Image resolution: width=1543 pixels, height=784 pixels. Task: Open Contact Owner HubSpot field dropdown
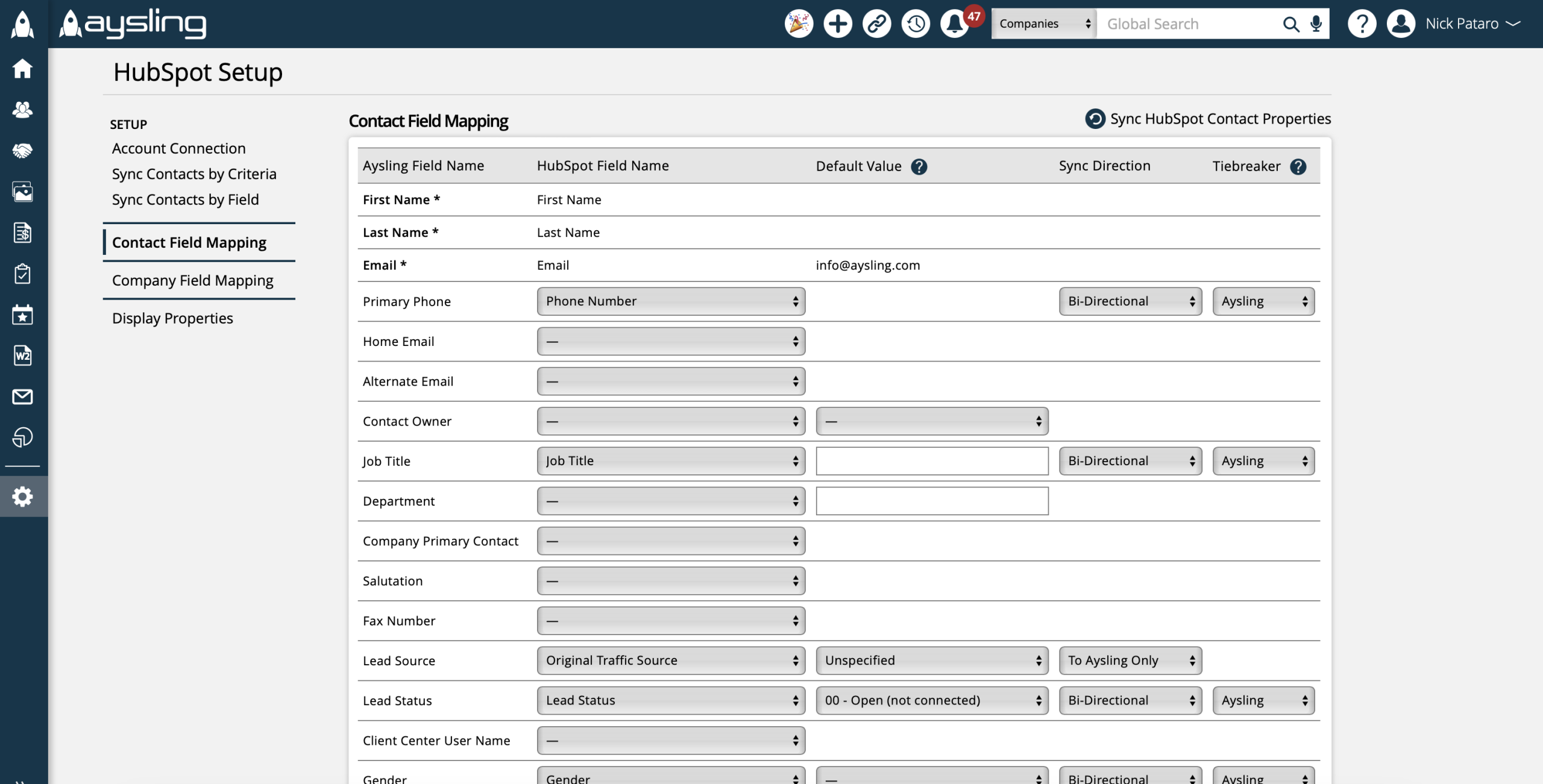coord(671,421)
